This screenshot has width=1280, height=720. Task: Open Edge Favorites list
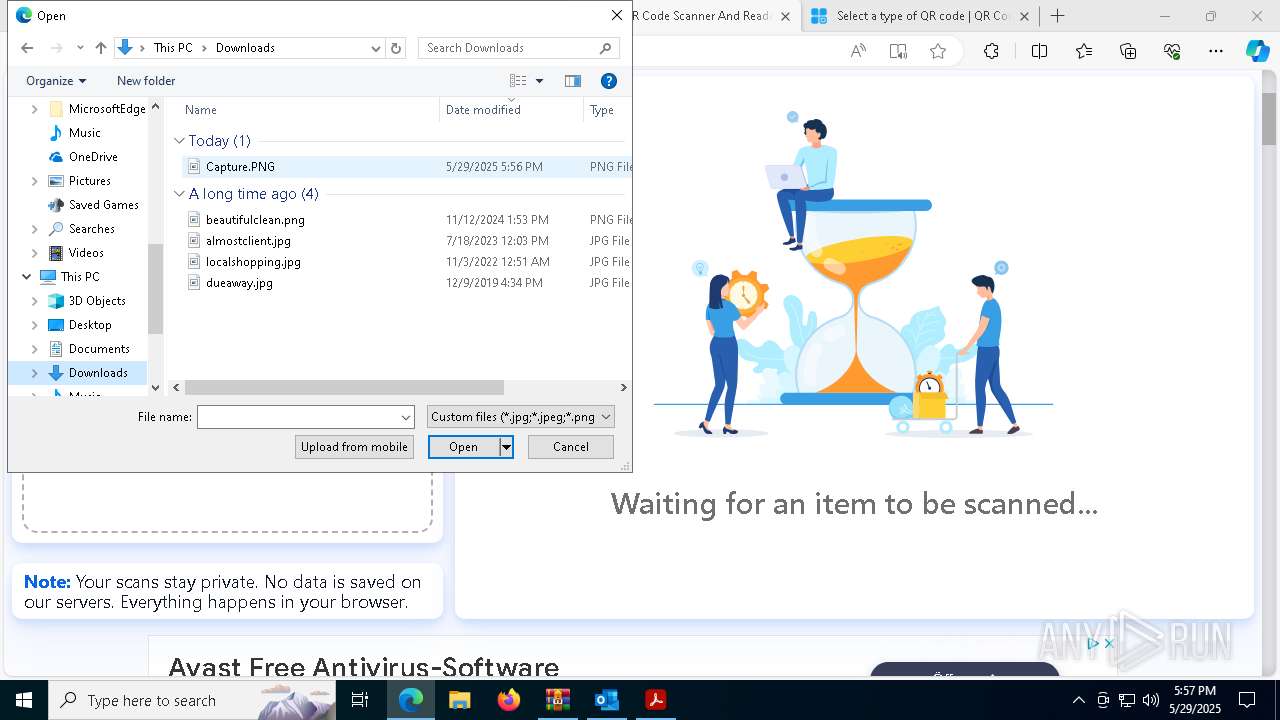(x=1084, y=51)
